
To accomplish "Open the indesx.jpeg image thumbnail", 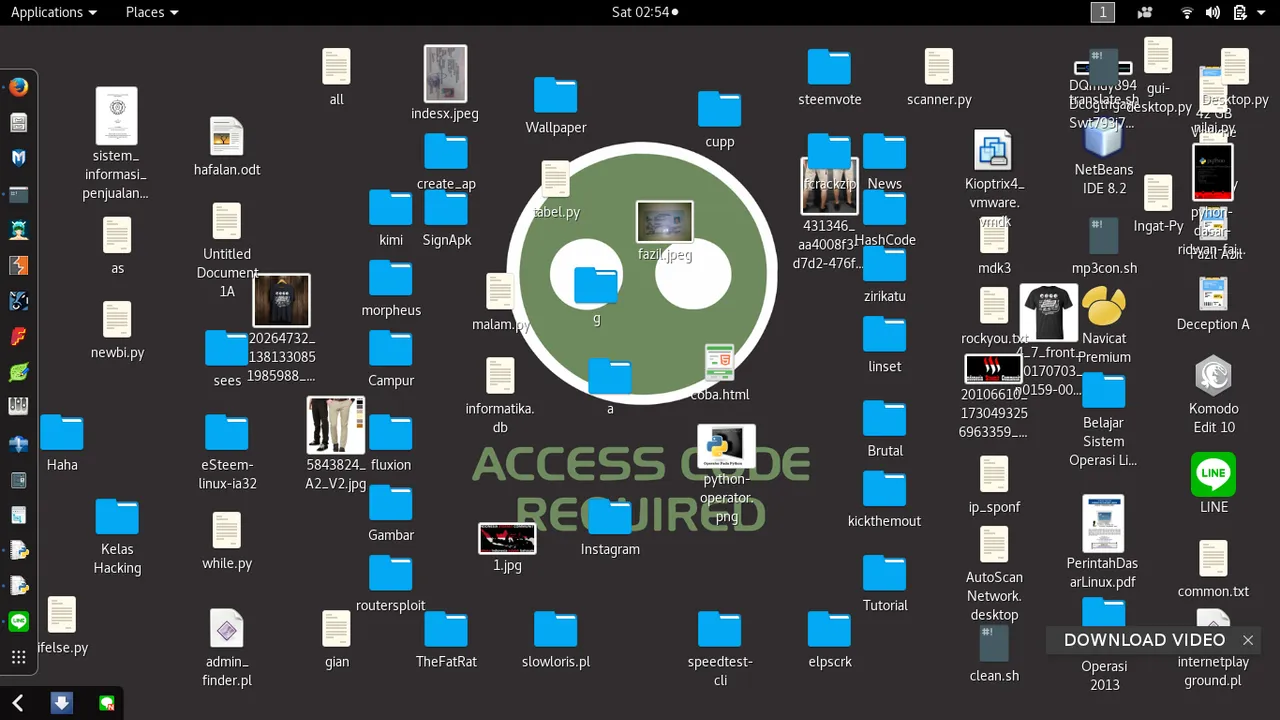I will (x=445, y=73).
